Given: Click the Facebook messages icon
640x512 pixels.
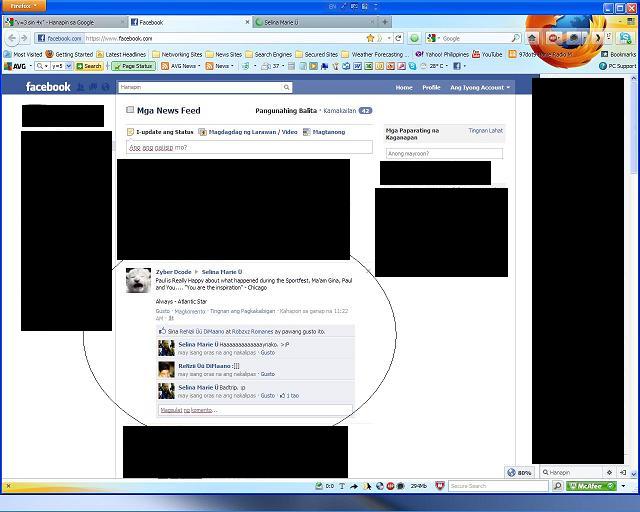Looking at the screenshot, I should pos(93,87).
